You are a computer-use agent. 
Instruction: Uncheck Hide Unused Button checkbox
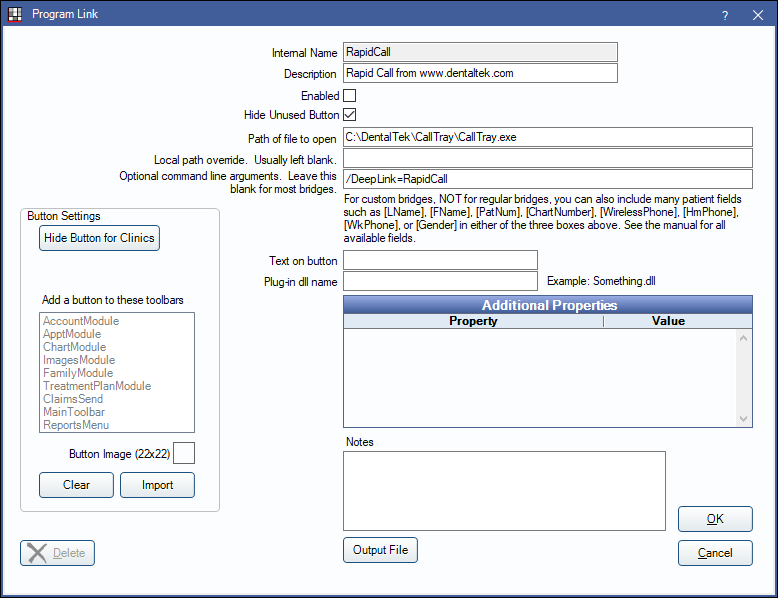[350, 115]
